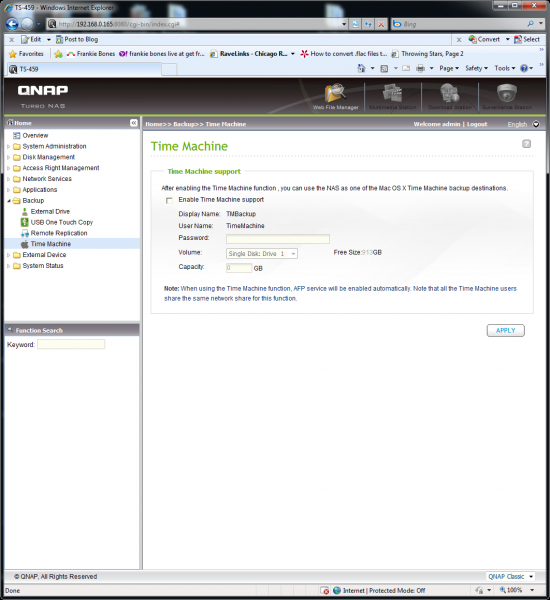Open the Volume dropdown
550x600 pixels.
(262, 253)
